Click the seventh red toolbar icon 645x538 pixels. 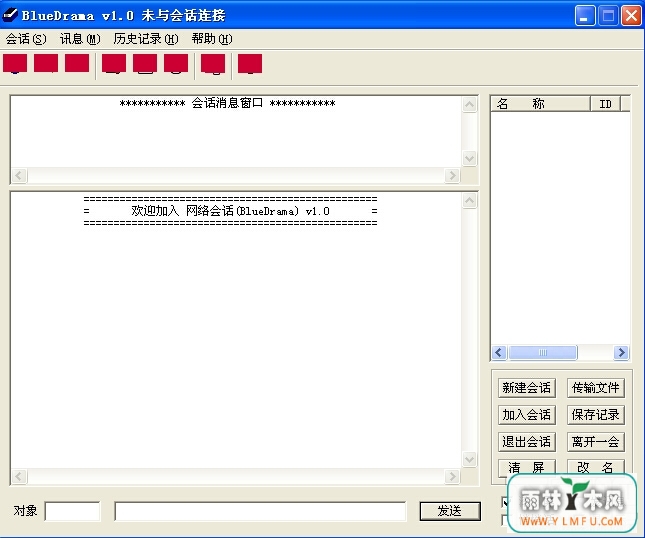point(213,64)
